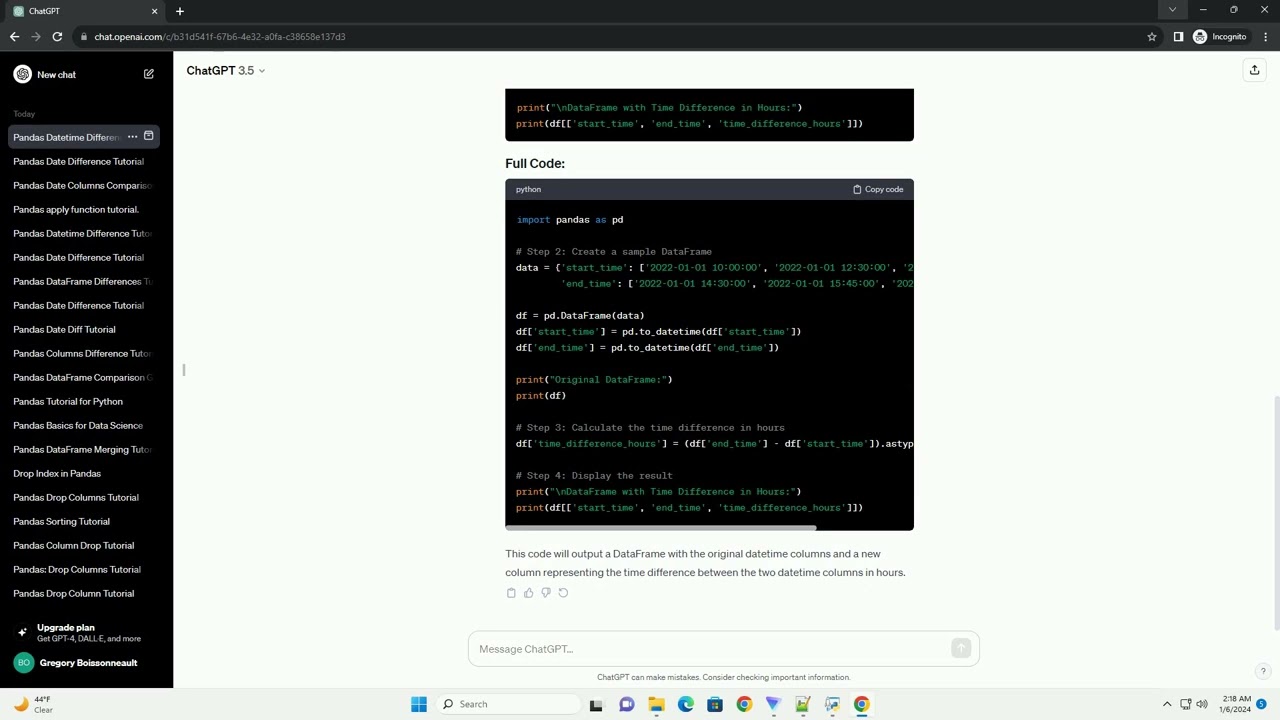Open Pandas Date Diff Tutorial chat

coord(82,330)
